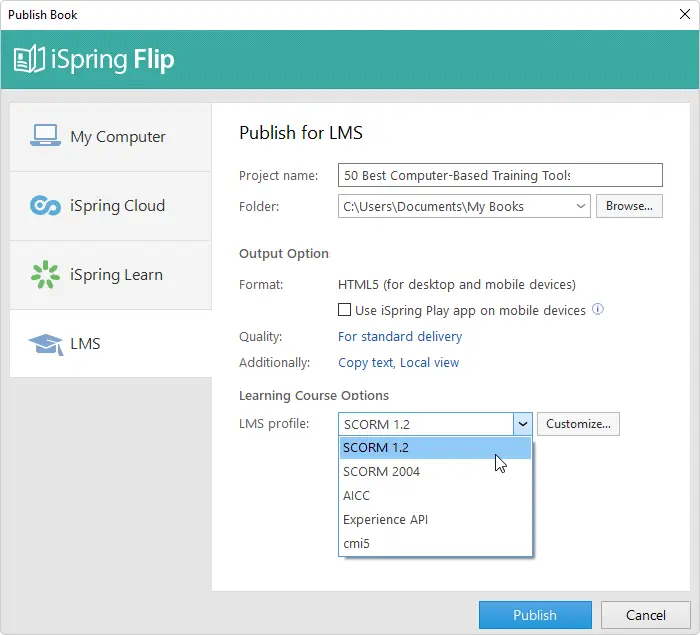Image resolution: width=700 pixels, height=635 pixels.
Task: Pick cmi5 from the profile list
Action: pyautogui.click(x=435, y=544)
